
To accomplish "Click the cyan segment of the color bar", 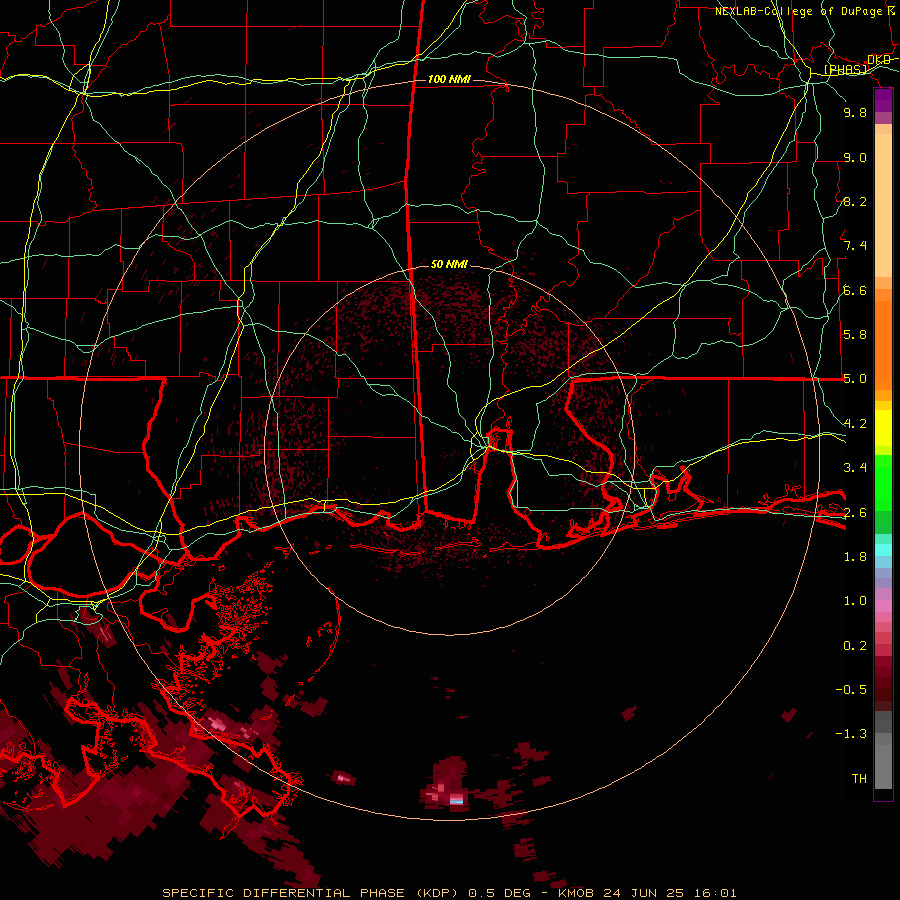I will (883, 550).
